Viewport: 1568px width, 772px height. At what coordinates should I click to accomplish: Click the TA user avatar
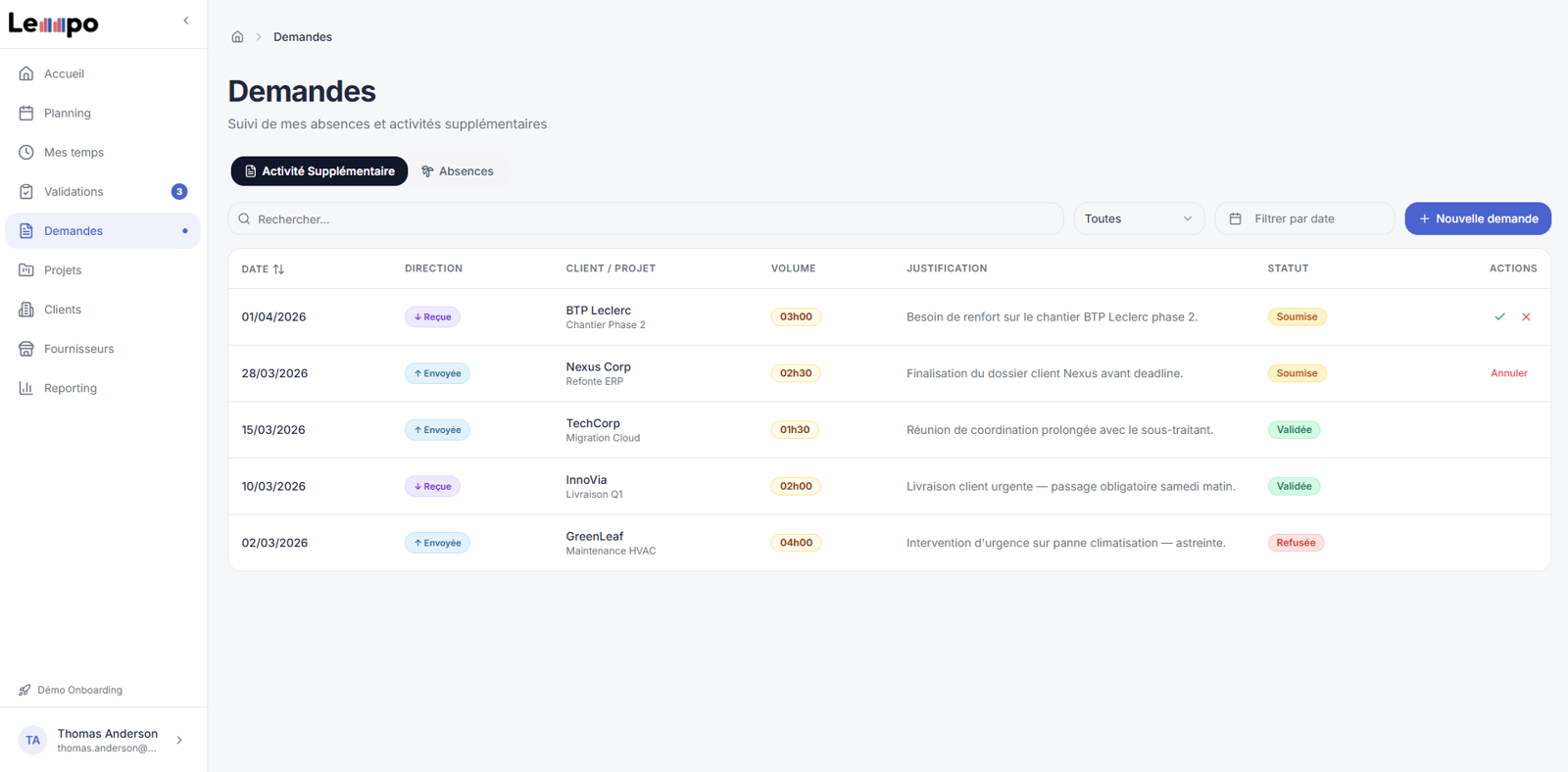point(32,741)
